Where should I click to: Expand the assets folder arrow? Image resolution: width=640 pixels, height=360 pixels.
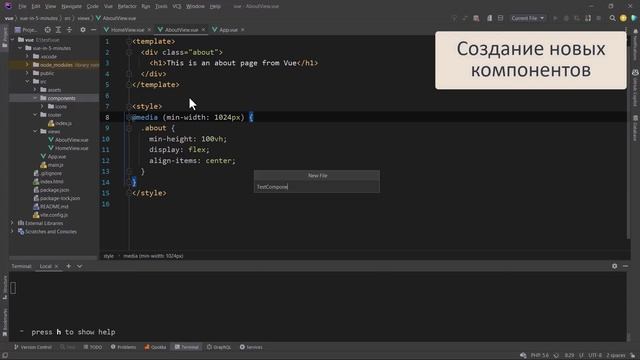[x=35, y=89]
